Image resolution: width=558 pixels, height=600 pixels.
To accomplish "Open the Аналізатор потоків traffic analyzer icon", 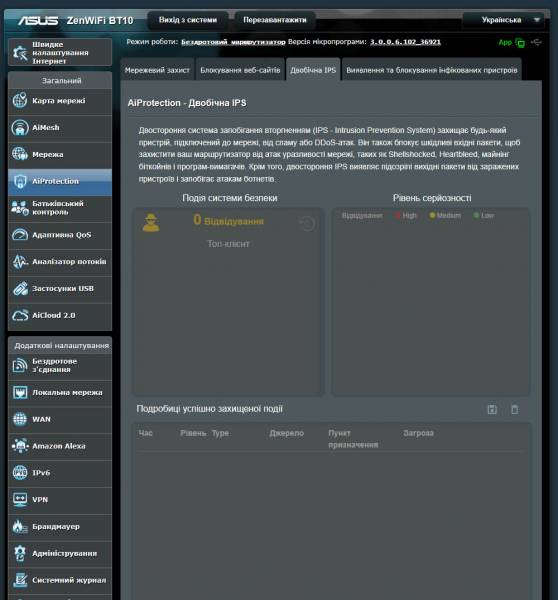I will (20, 261).
